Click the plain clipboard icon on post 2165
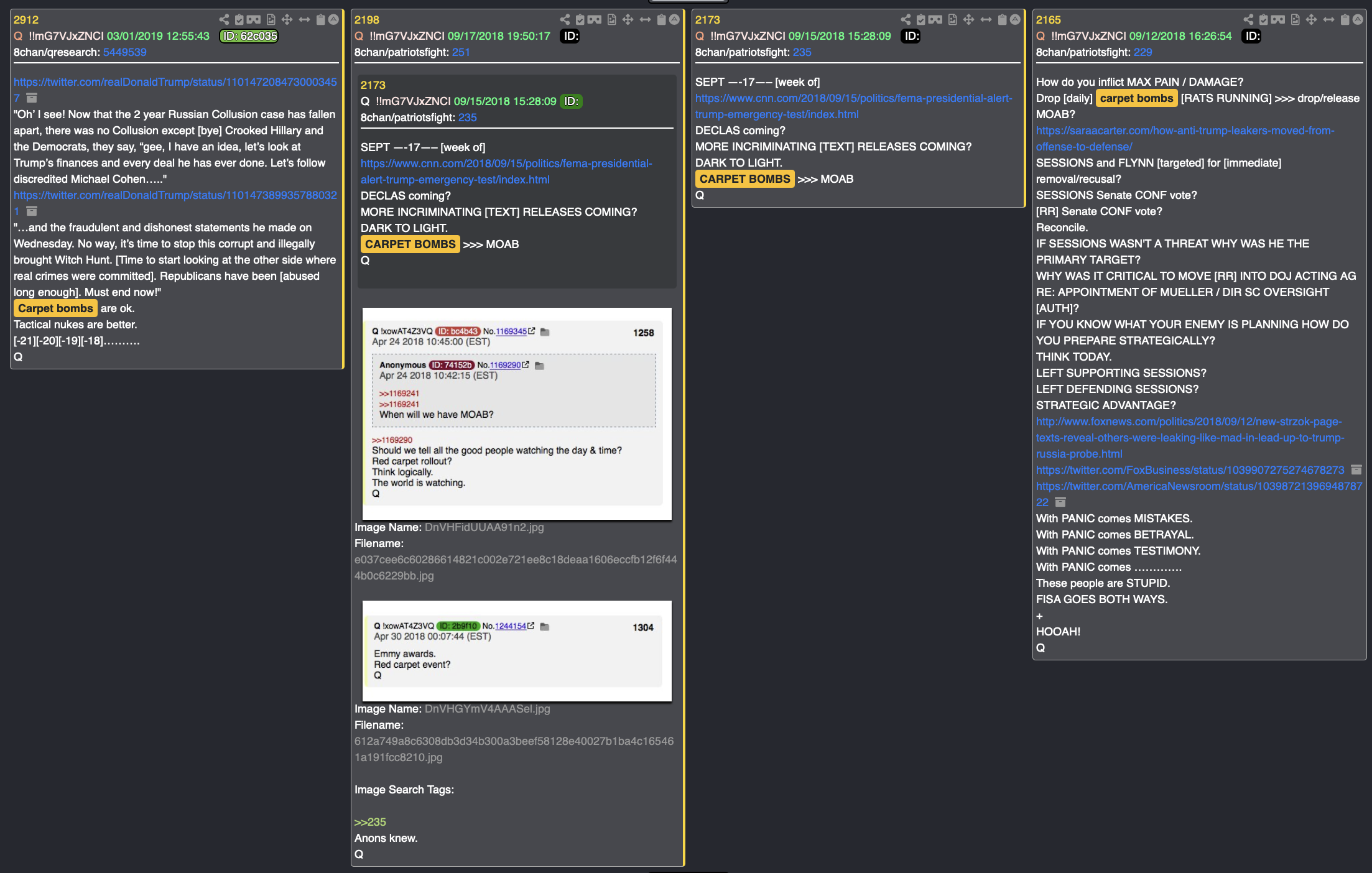 (x=1345, y=20)
